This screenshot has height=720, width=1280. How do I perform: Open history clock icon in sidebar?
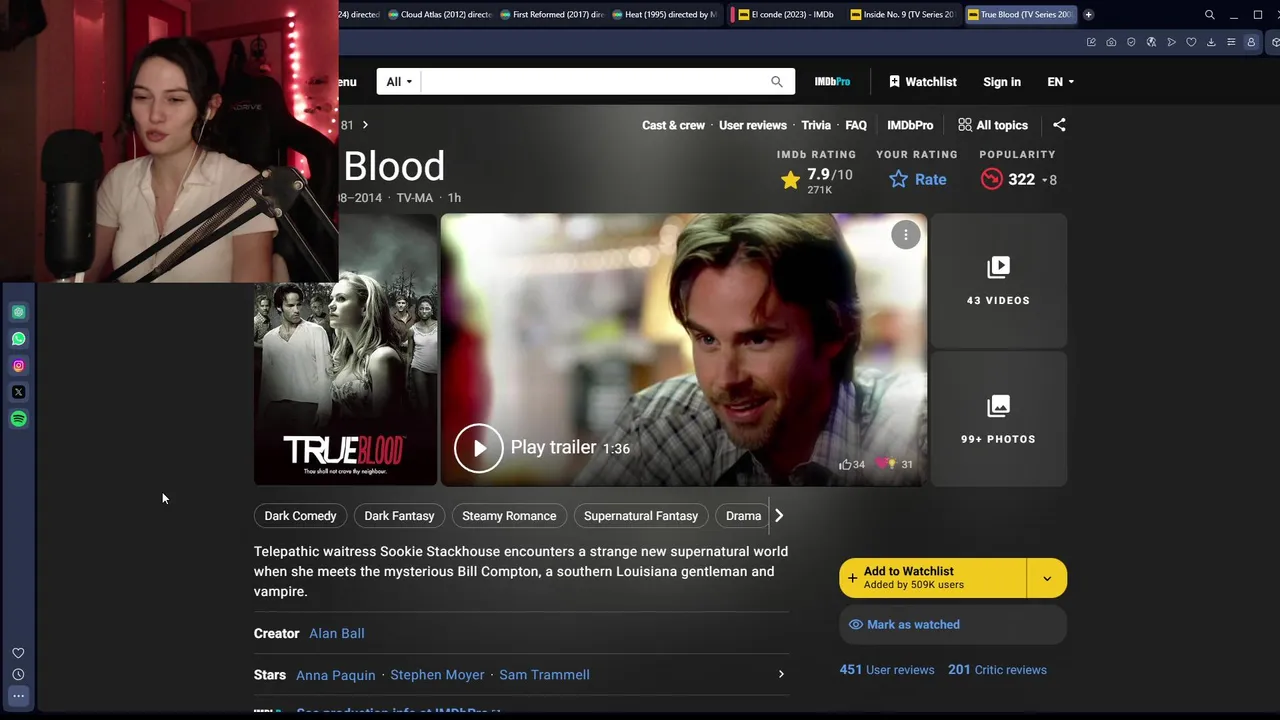point(18,675)
